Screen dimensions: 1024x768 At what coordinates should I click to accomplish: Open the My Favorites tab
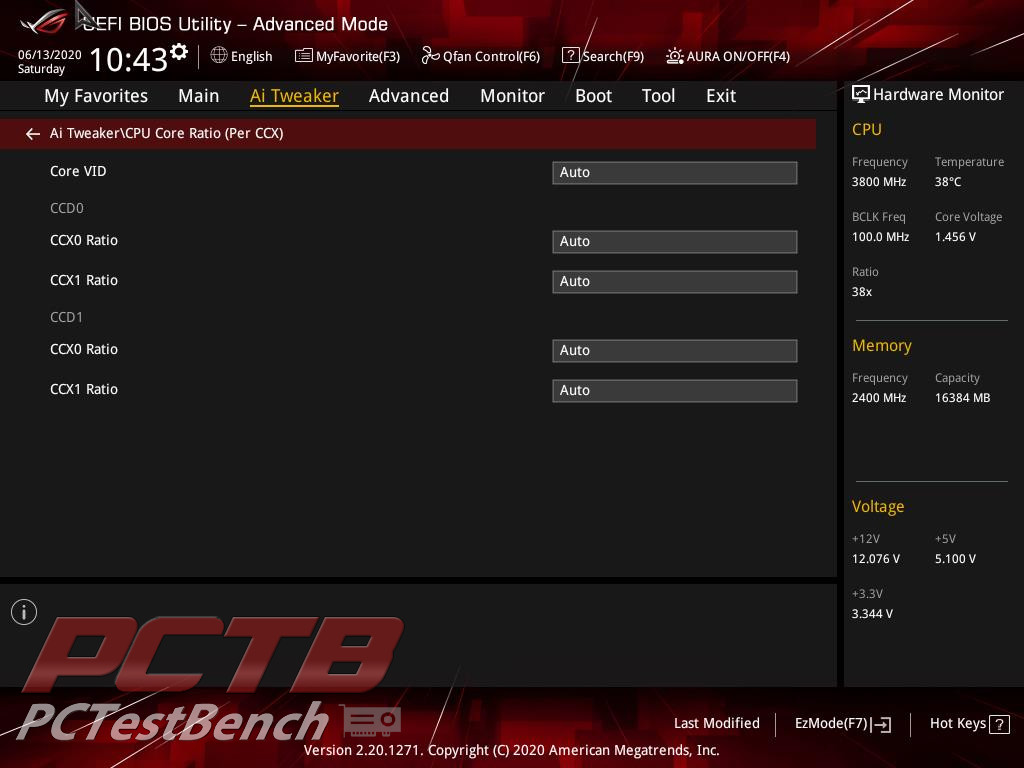point(96,96)
